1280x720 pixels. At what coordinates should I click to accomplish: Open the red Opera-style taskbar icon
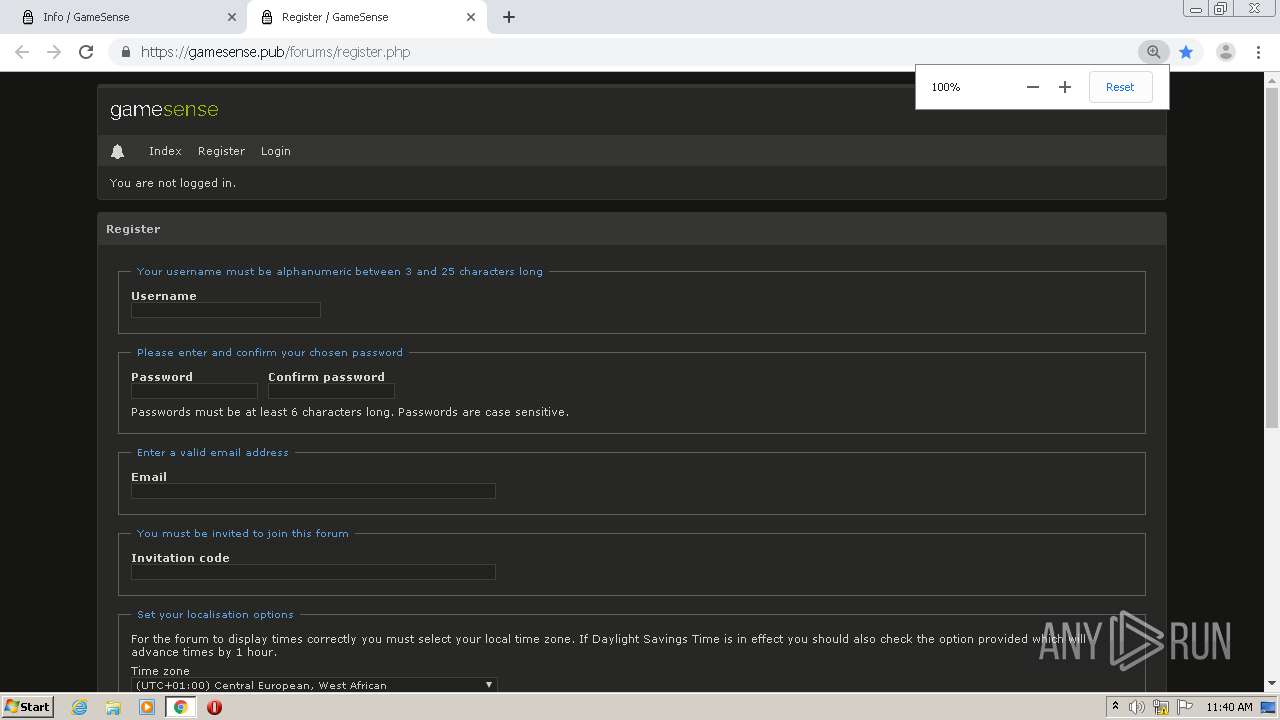click(x=214, y=707)
